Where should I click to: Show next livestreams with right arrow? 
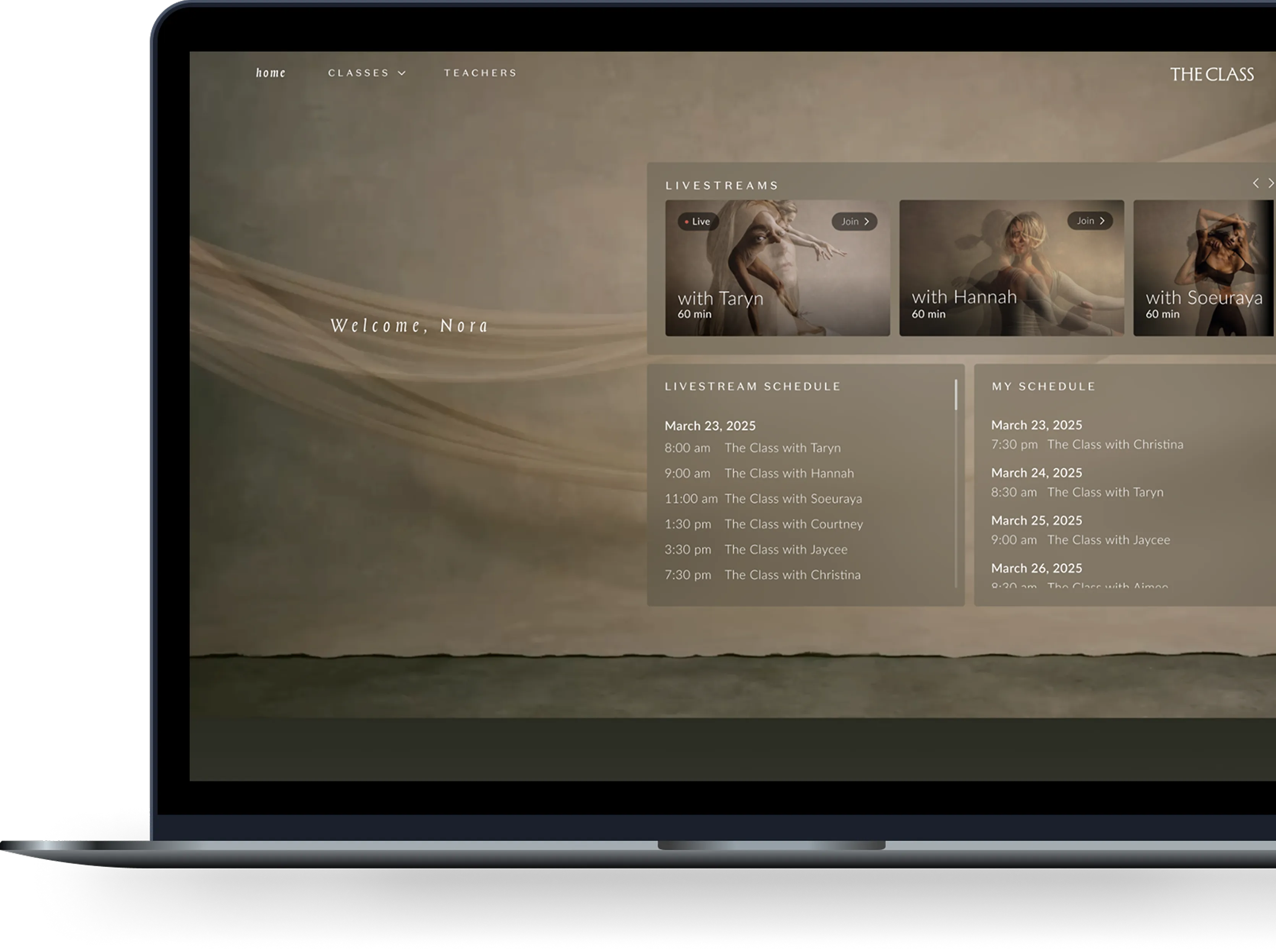pyautogui.click(x=1271, y=183)
